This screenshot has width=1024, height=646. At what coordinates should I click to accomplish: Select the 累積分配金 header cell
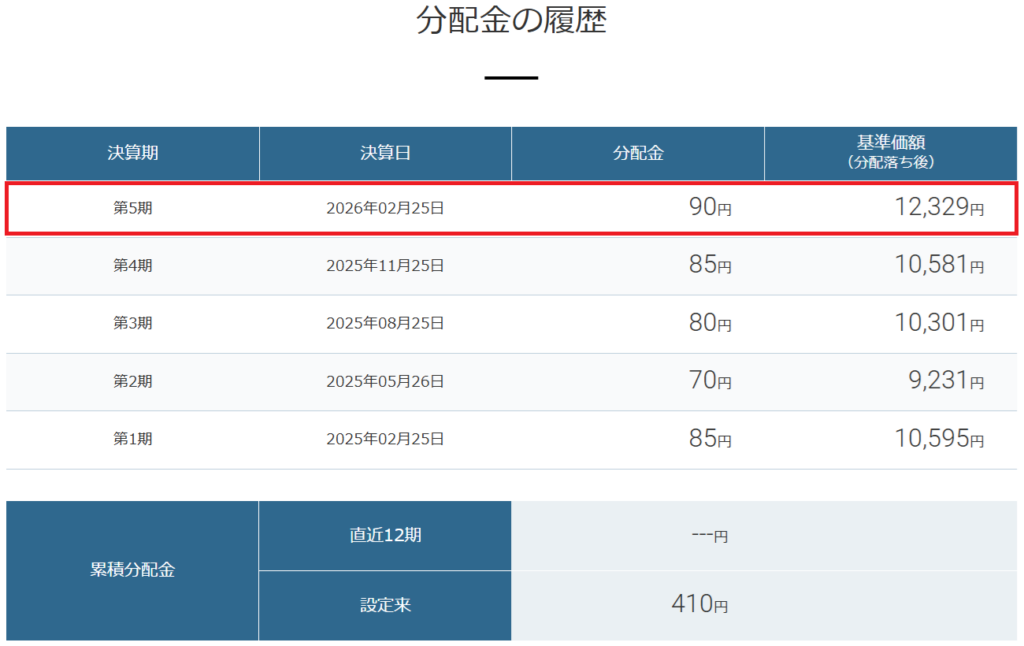point(132,570)
